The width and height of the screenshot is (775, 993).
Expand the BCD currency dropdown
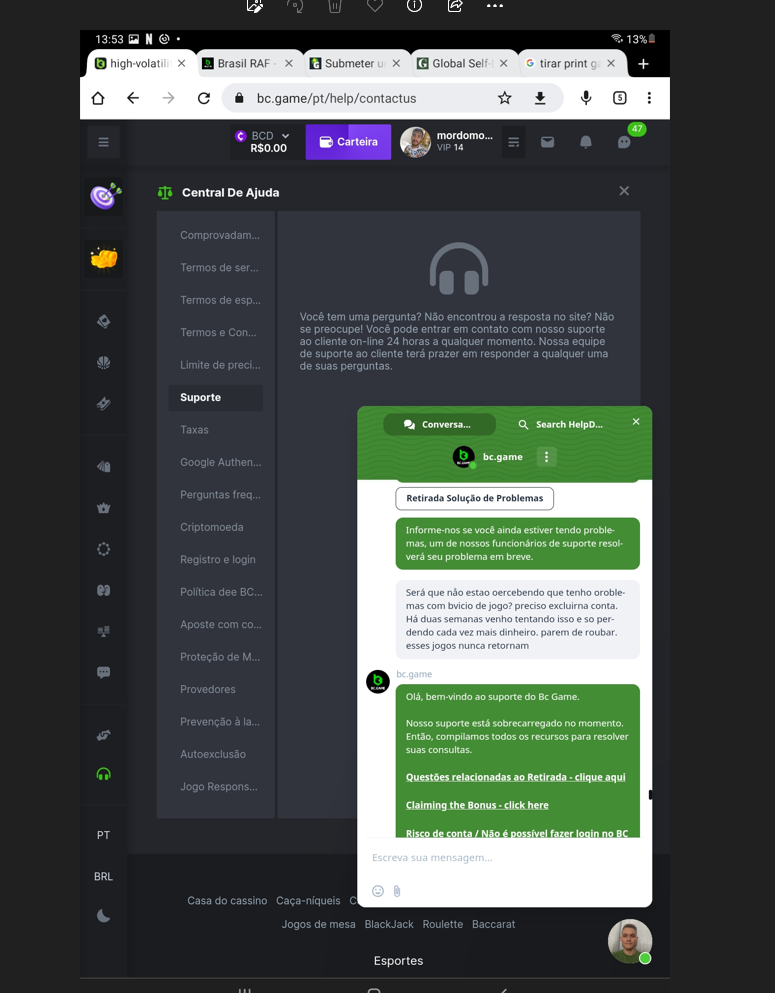(x=262, y=142)
